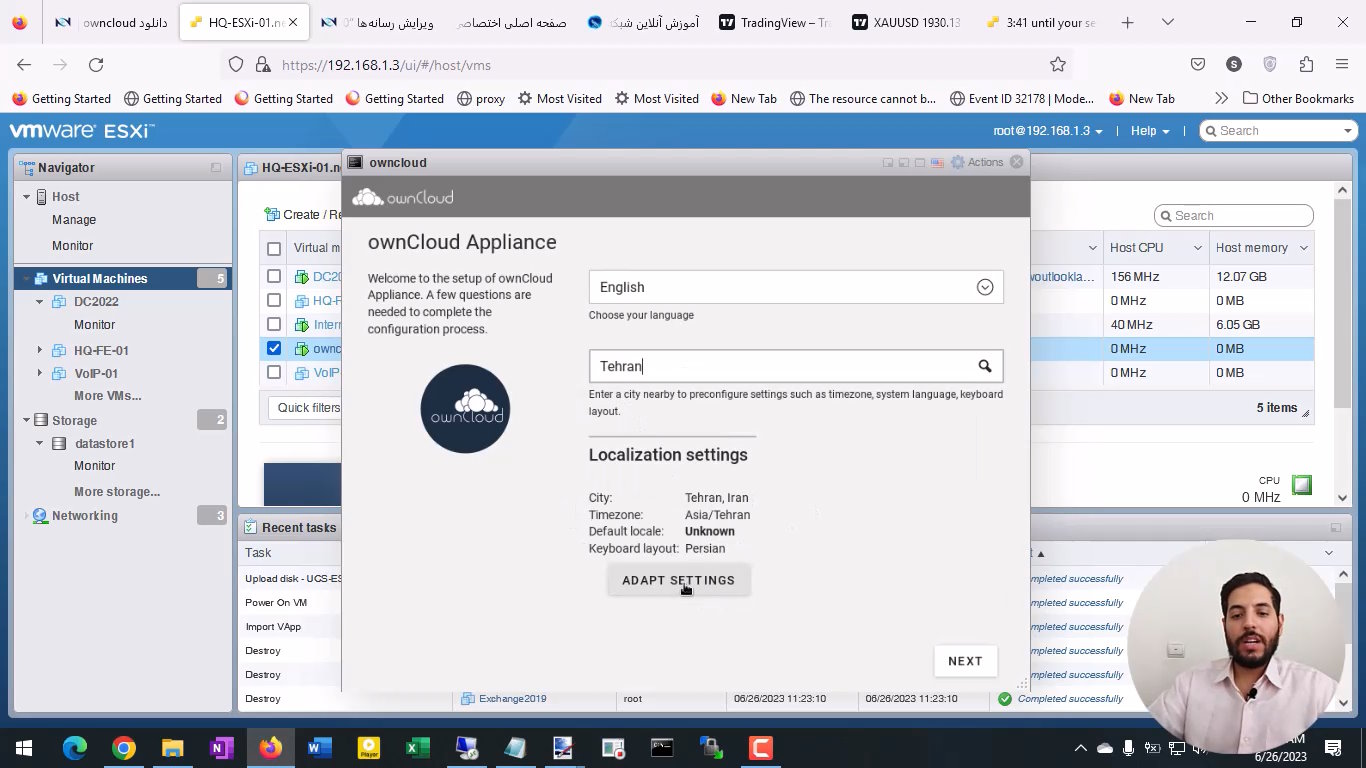Switch to the XAUUSD 1930.13 browser tab
The width and height of the screenshot is (1366, 768).
coord(906,22)
